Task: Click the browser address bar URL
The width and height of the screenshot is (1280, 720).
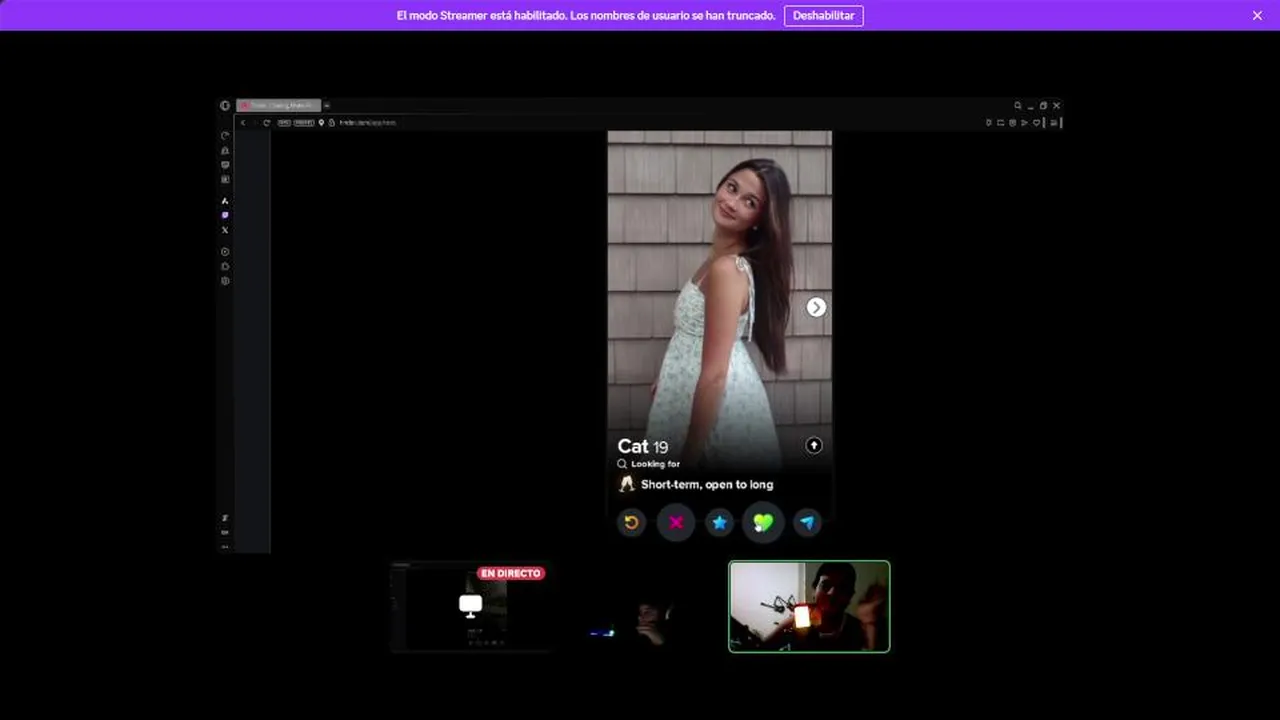Action: [x=368, y=123]
